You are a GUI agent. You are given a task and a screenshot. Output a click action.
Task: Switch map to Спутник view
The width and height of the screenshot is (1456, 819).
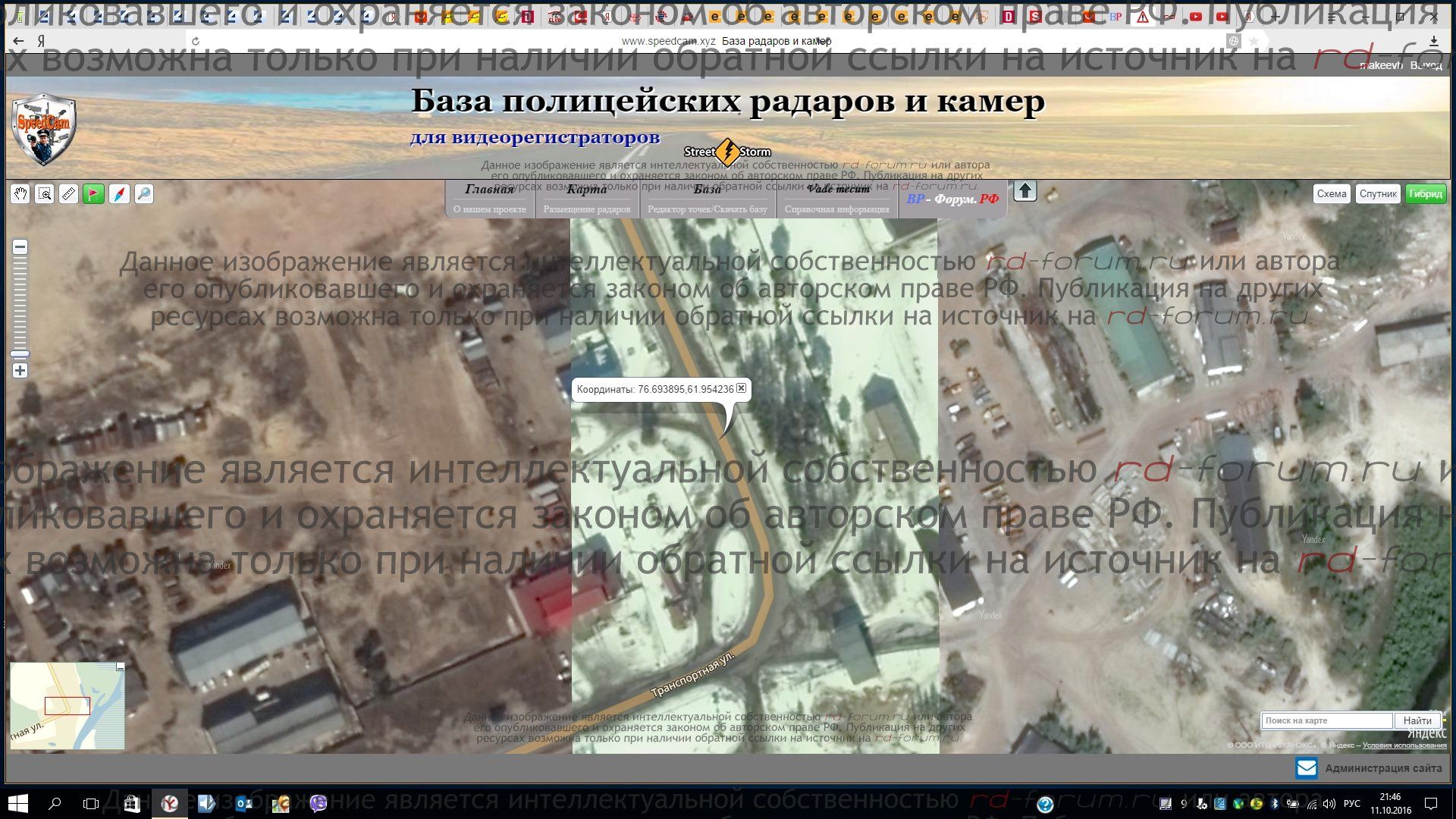point(1377,194)
